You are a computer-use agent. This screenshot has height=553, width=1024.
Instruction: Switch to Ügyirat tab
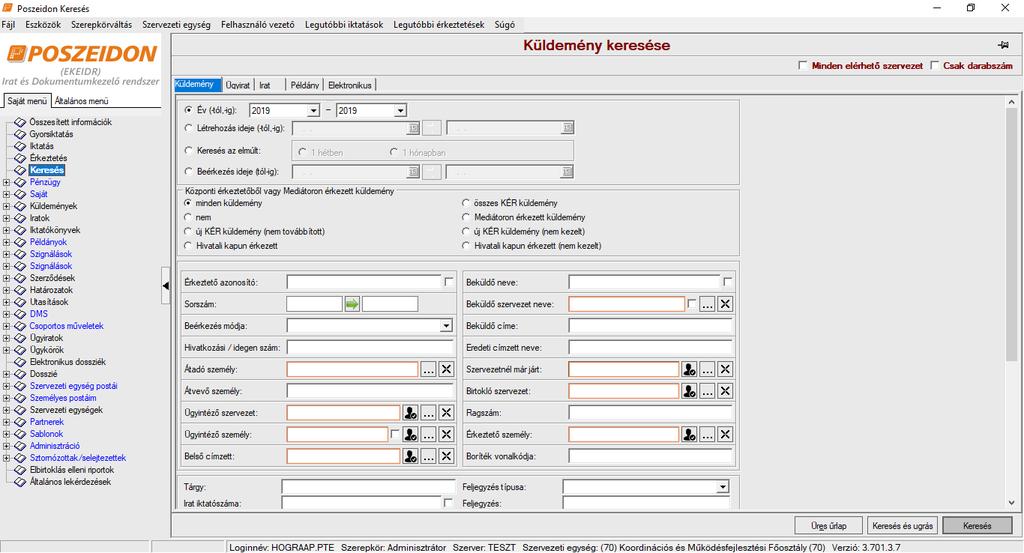(x=238, y=86)
